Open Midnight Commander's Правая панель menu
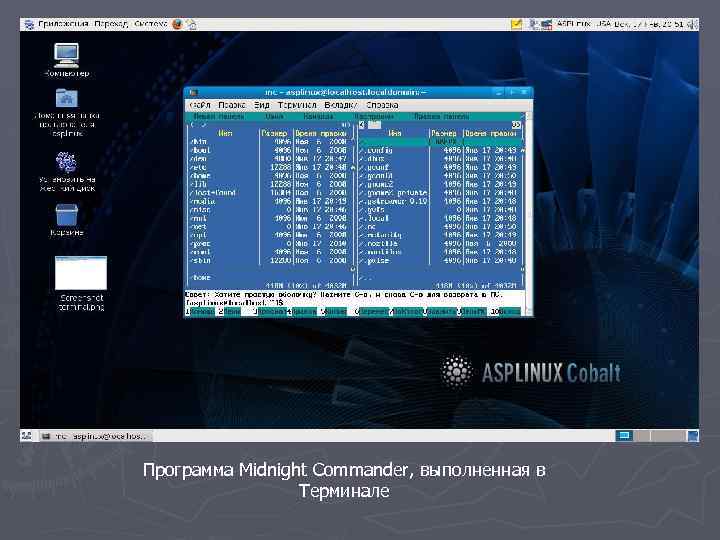 [x=441, y=117]
